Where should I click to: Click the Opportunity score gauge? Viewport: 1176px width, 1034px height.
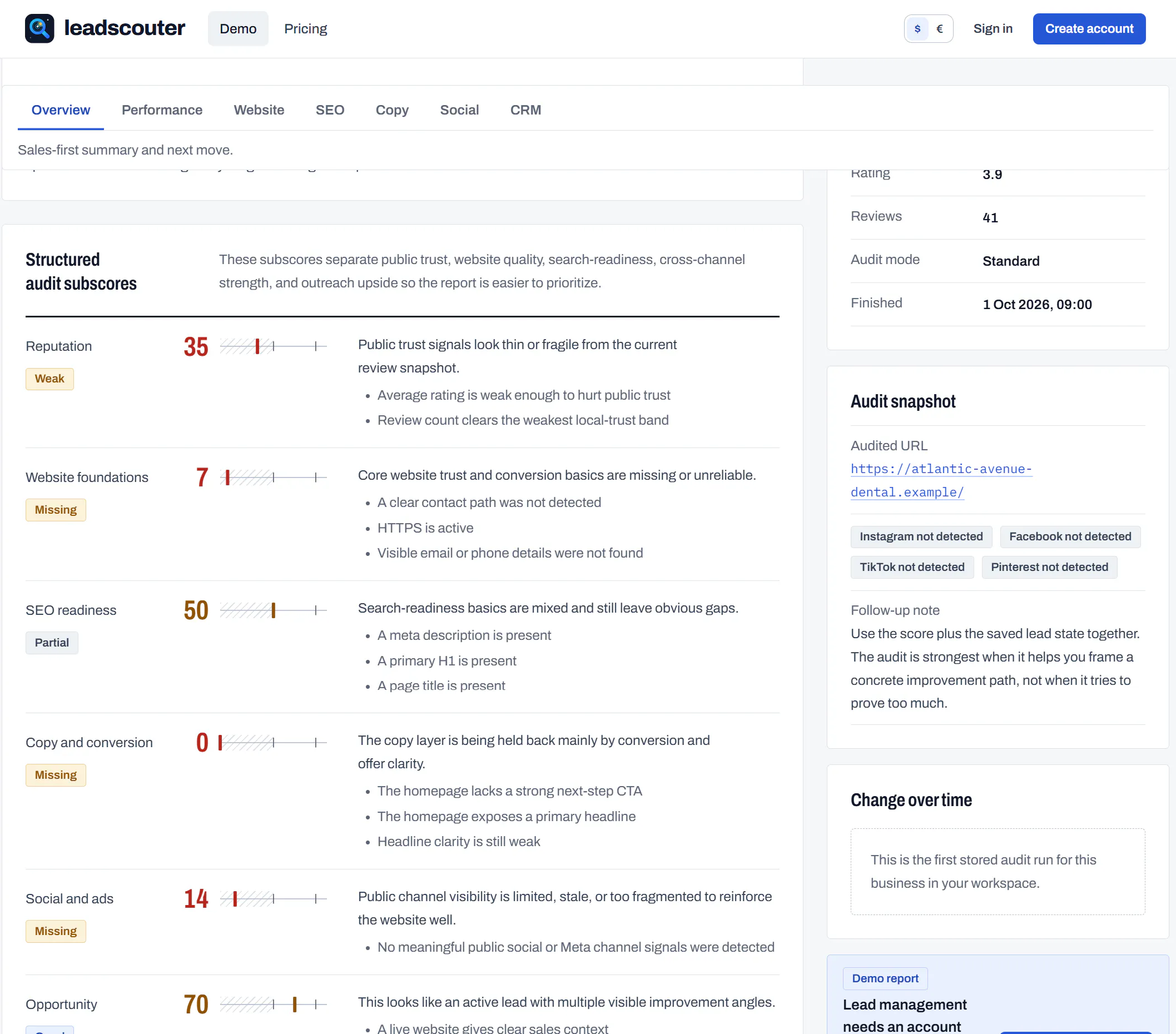tap(273, 1004)
